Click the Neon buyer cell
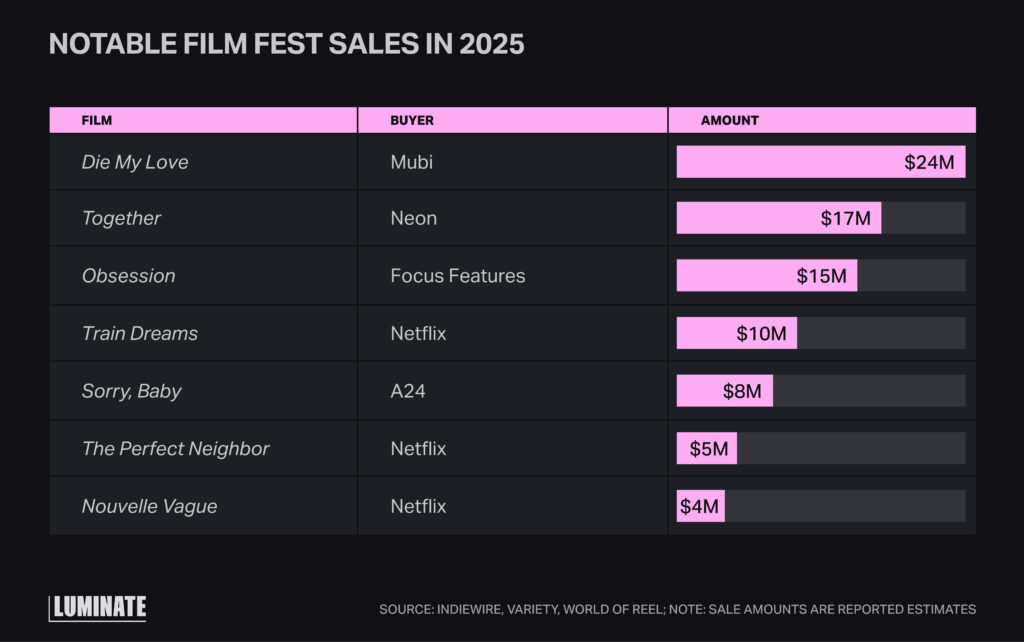The height and width of the screenshot is (642, 1024). [413, 218]
